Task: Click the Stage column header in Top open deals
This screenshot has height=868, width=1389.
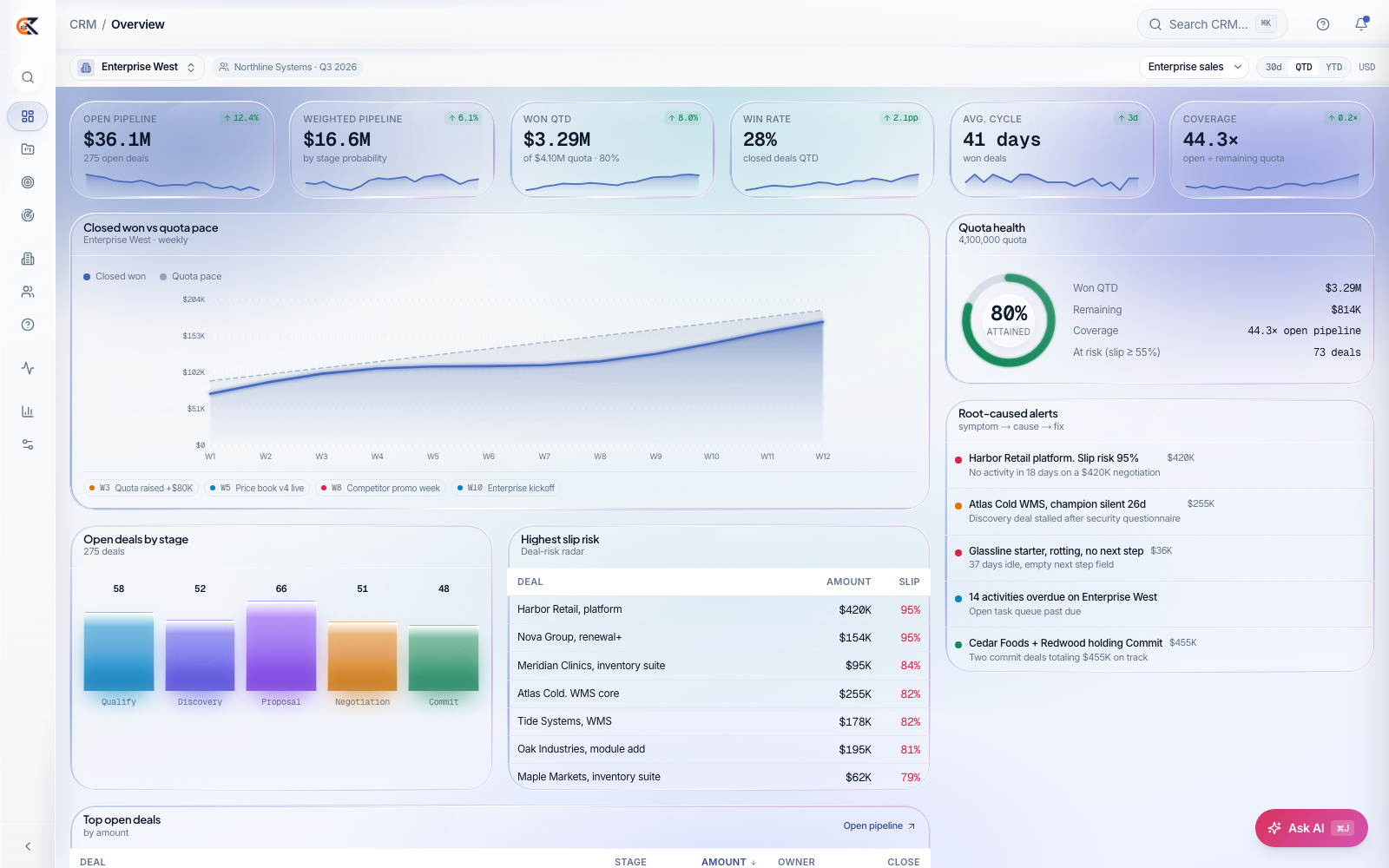Action: [x=630, y=862]
